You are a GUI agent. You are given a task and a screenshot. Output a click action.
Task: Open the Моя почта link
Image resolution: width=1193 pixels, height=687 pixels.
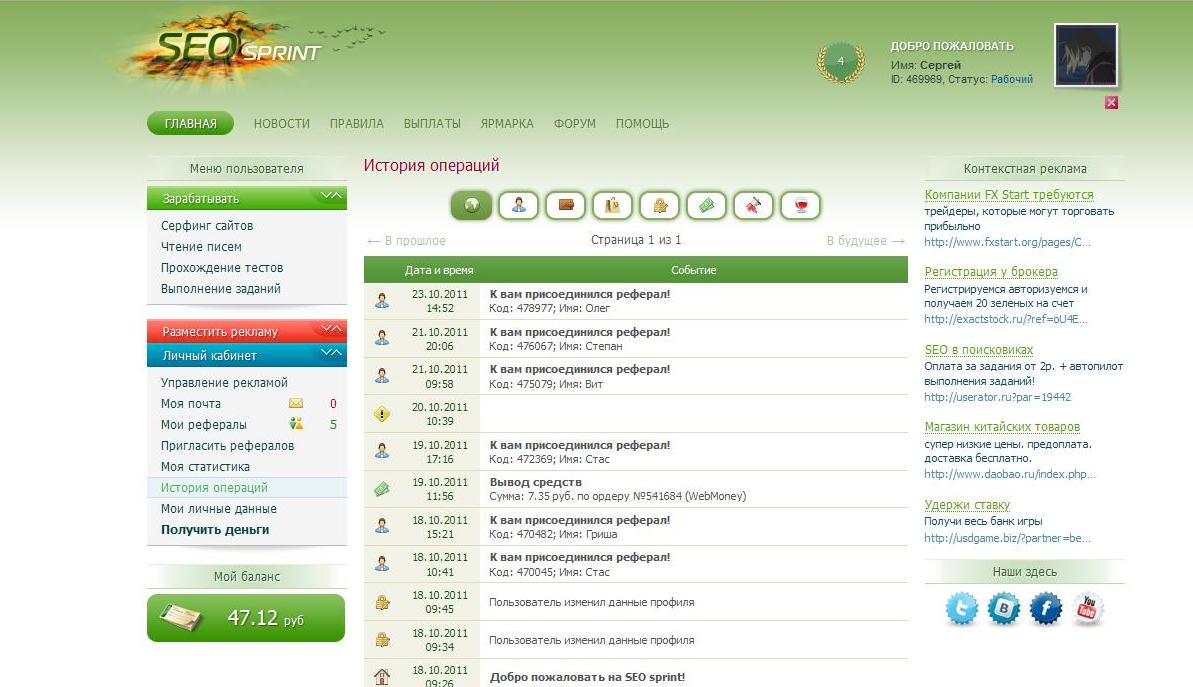(x=190, y=404)
